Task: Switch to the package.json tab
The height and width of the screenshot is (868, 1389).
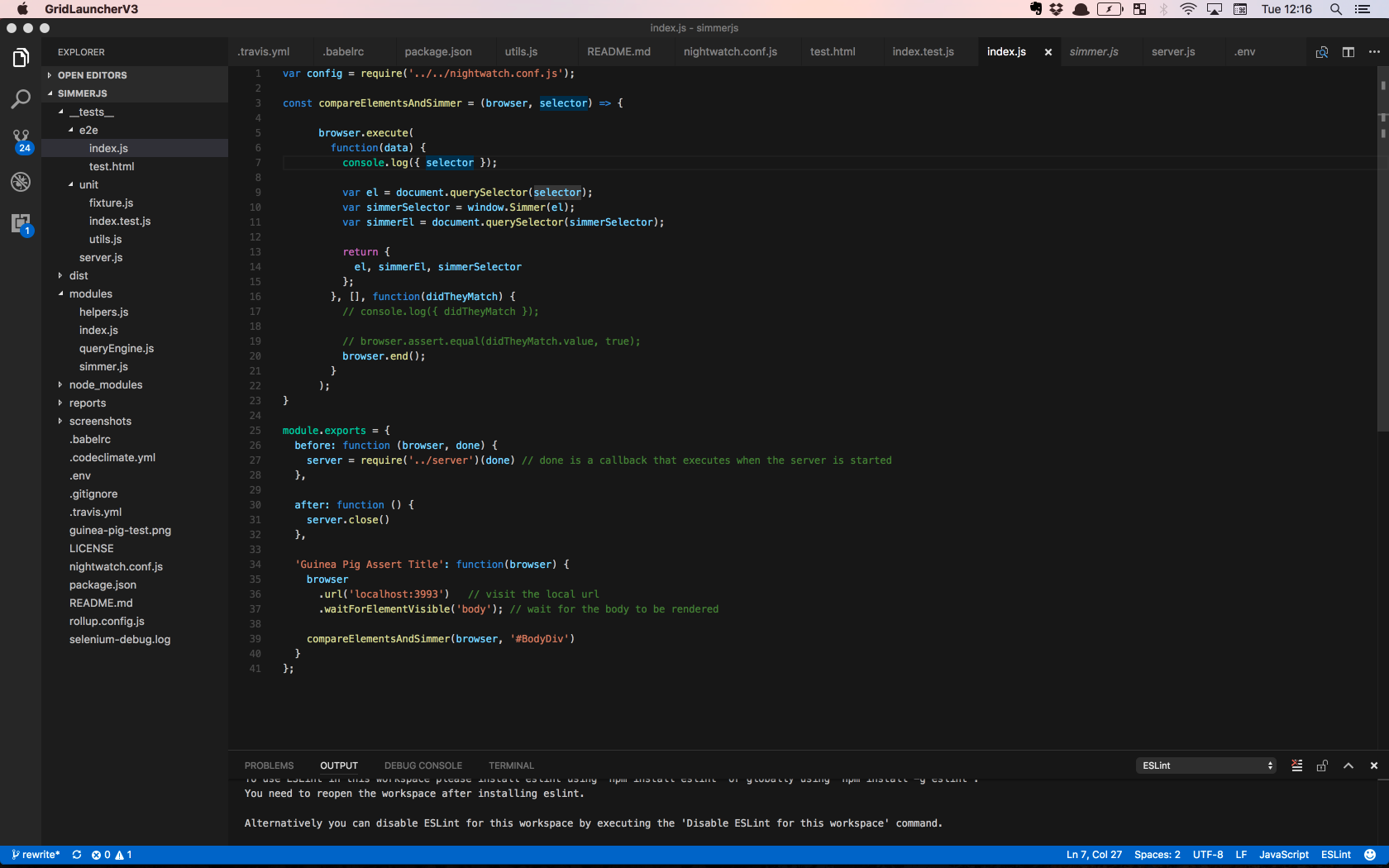Action: [438, 51]
